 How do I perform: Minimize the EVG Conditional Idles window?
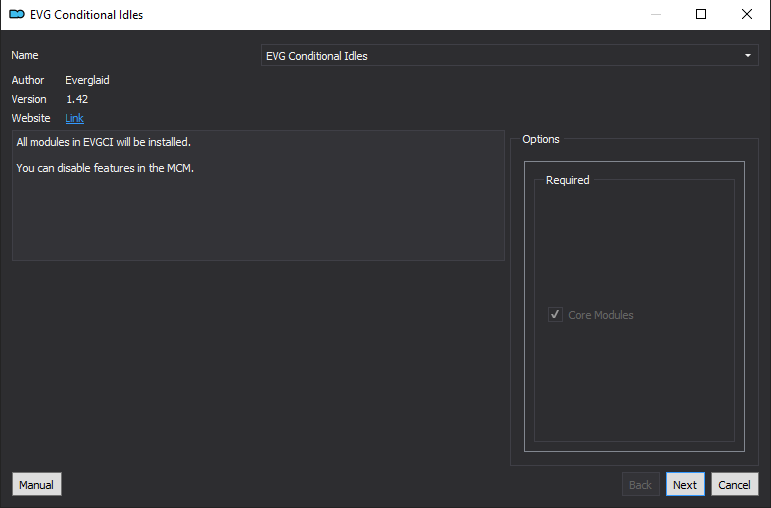655,14
